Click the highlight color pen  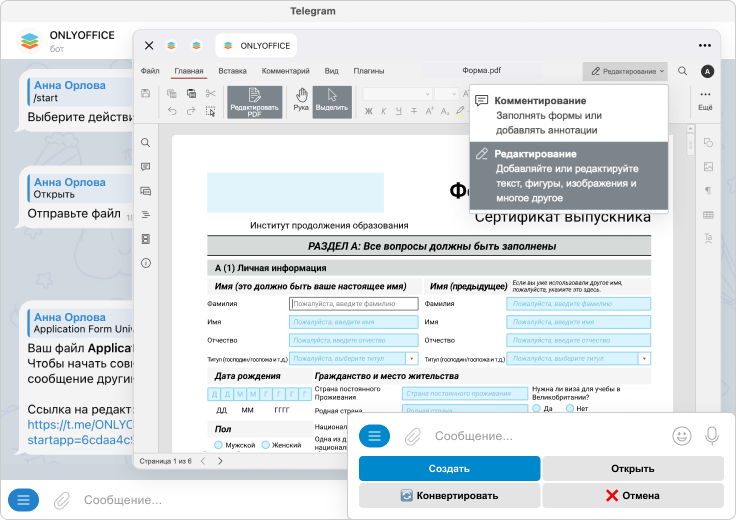[460, 111]
